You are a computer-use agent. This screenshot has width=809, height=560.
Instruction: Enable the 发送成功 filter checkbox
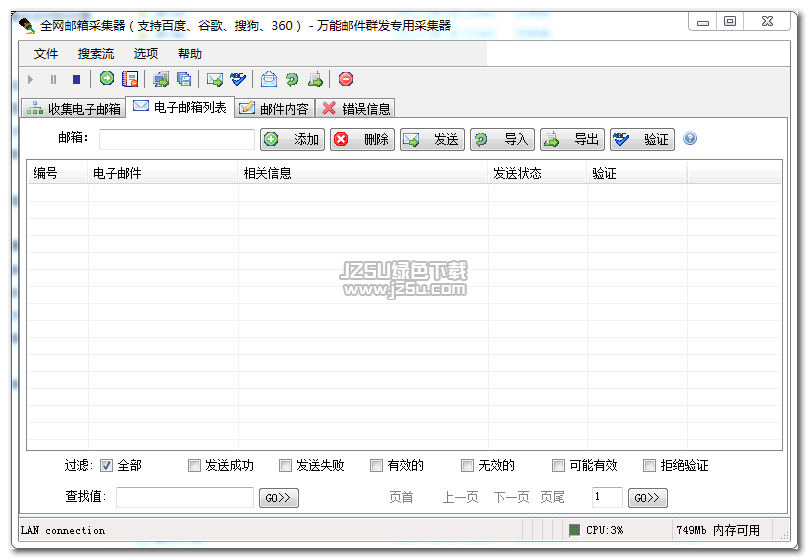pos(194,466)
